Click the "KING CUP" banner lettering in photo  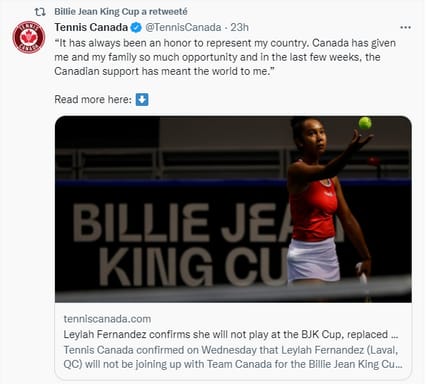(193, 267)
